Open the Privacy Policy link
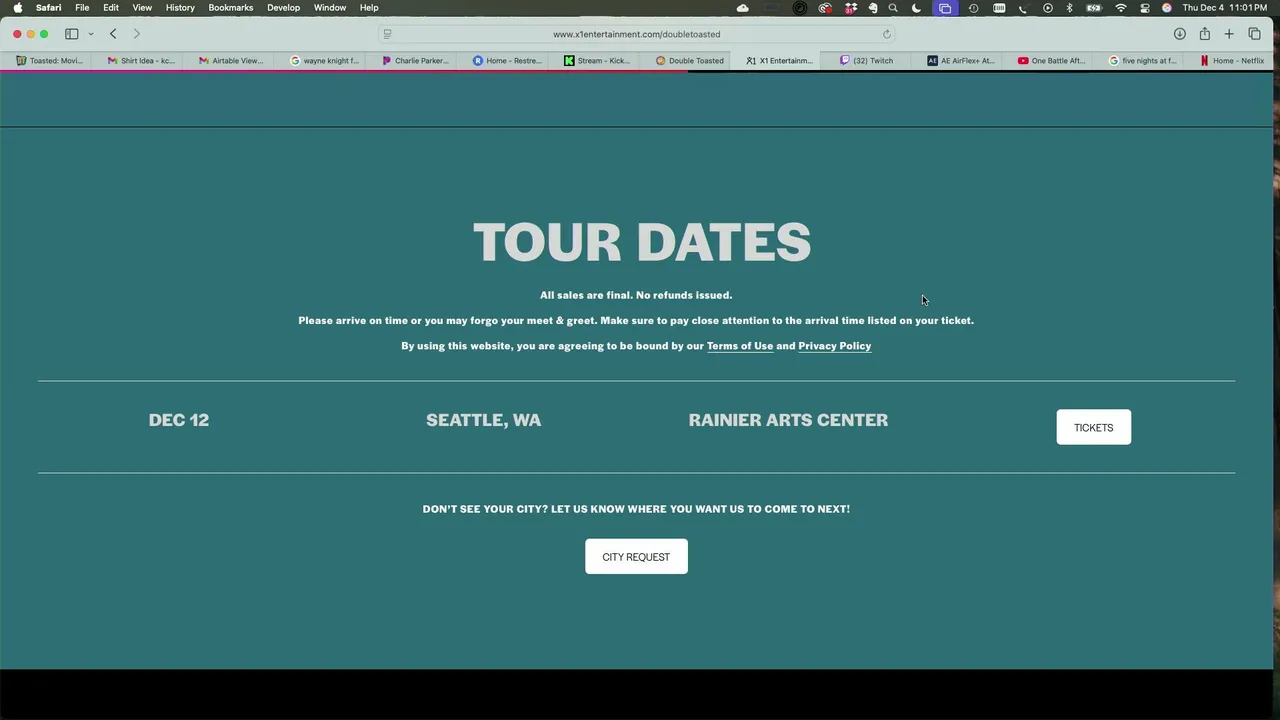The width and height of the screenshot is (1280, 720). tap(834, 346)
